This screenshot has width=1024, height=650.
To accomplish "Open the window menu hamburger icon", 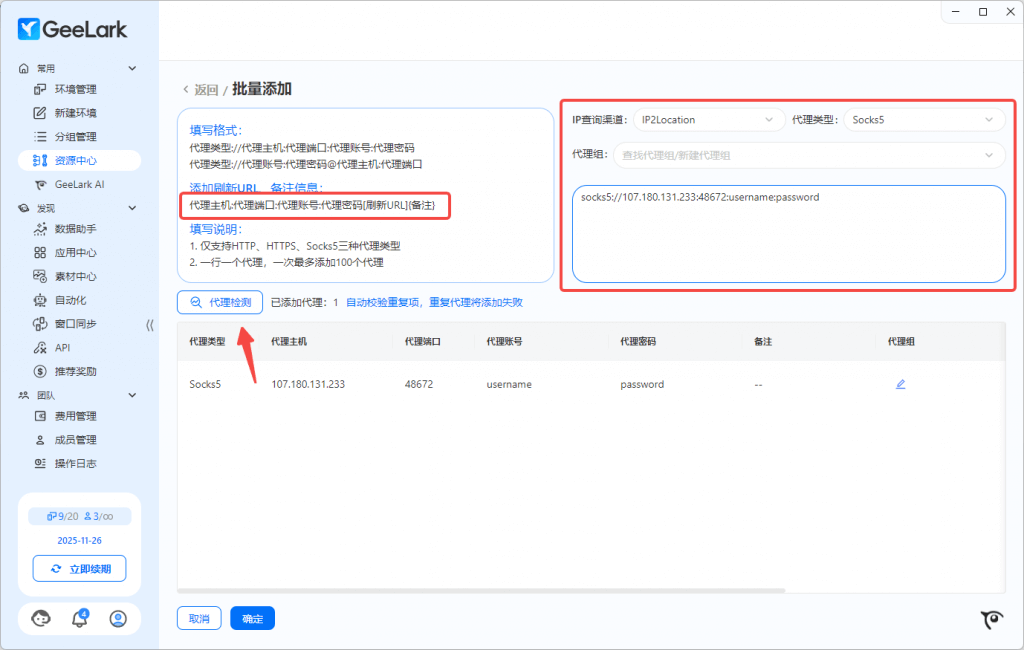I will tap(955, 12).
